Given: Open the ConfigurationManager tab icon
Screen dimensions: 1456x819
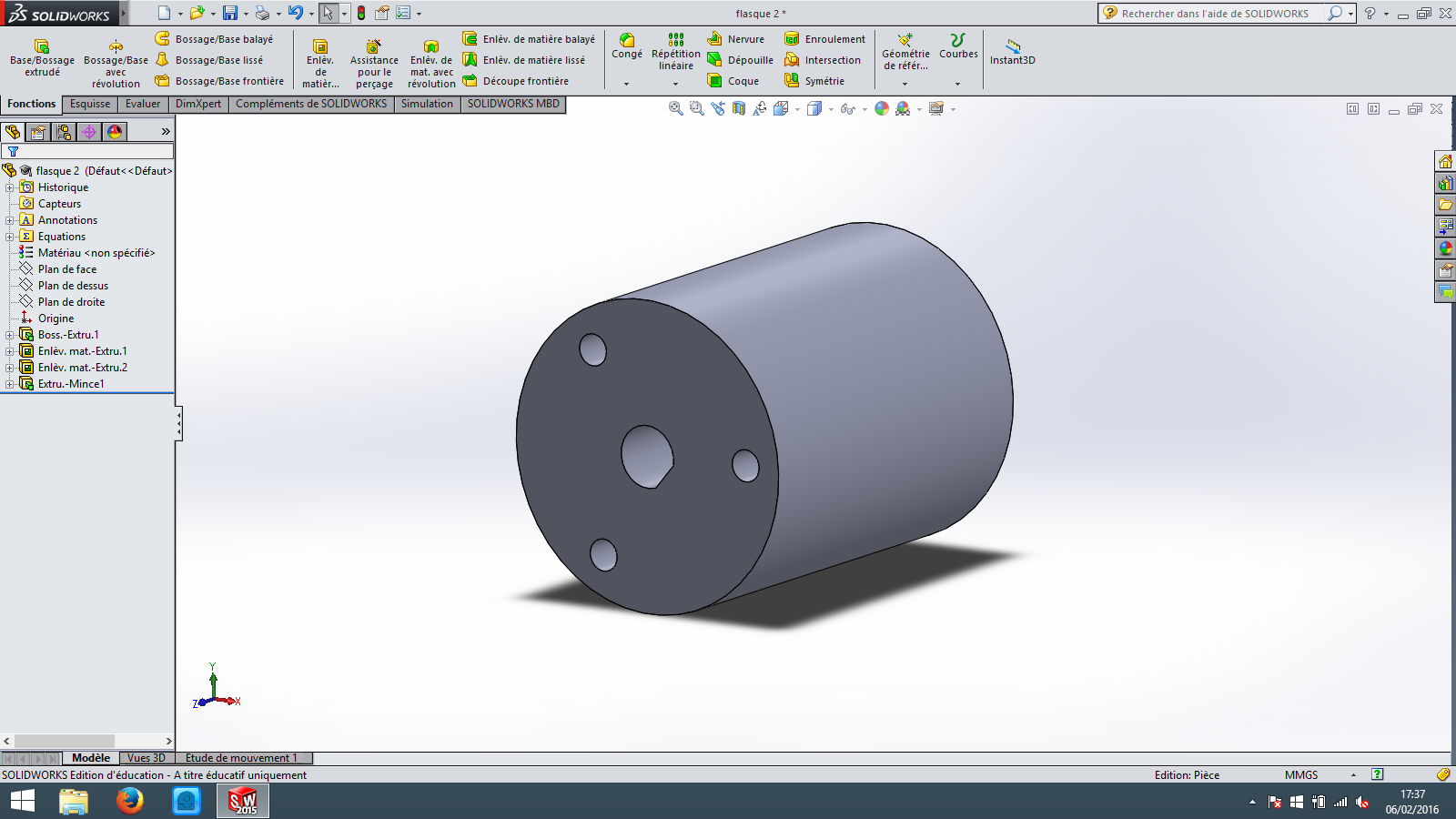Looking at the screenshot, I should (64, 132).
